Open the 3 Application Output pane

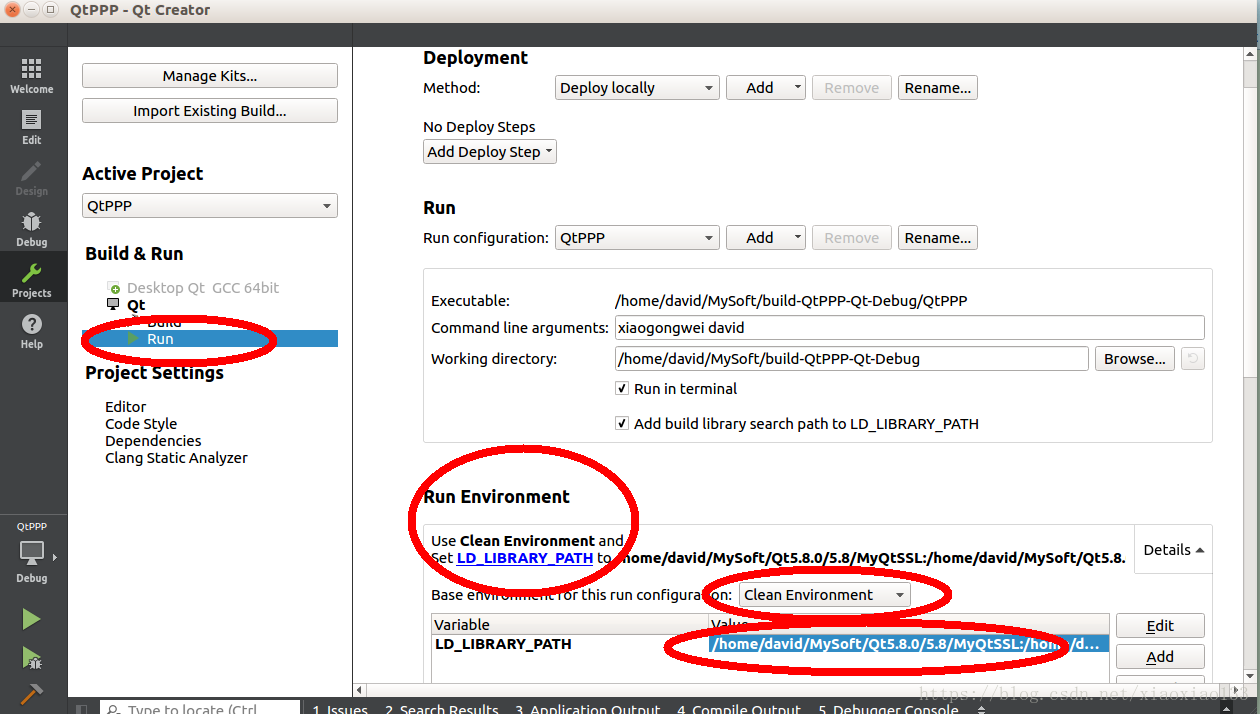(x=587, y=708)
